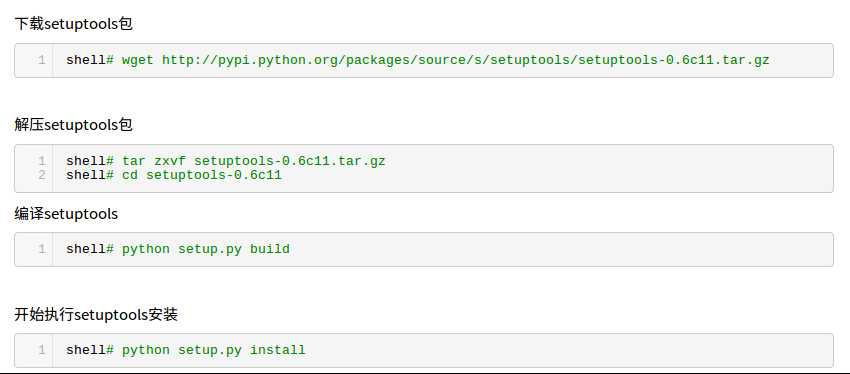Click the 编译setuptools heading
This screenshot has width=850, height=374.
(x=66, y=214)
